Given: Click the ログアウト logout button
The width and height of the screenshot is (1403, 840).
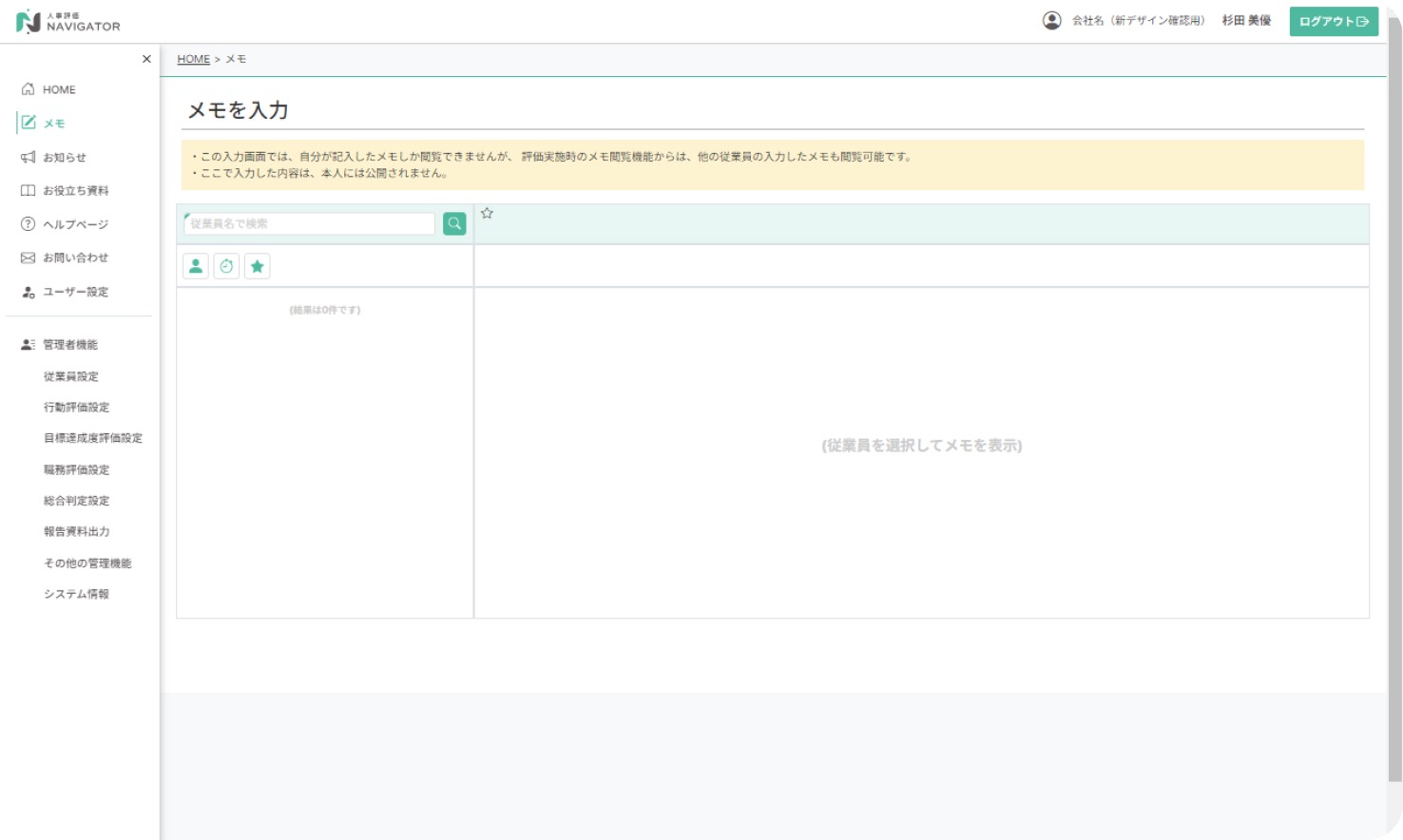Looking at the screenshot, I should click(1333, 21).
